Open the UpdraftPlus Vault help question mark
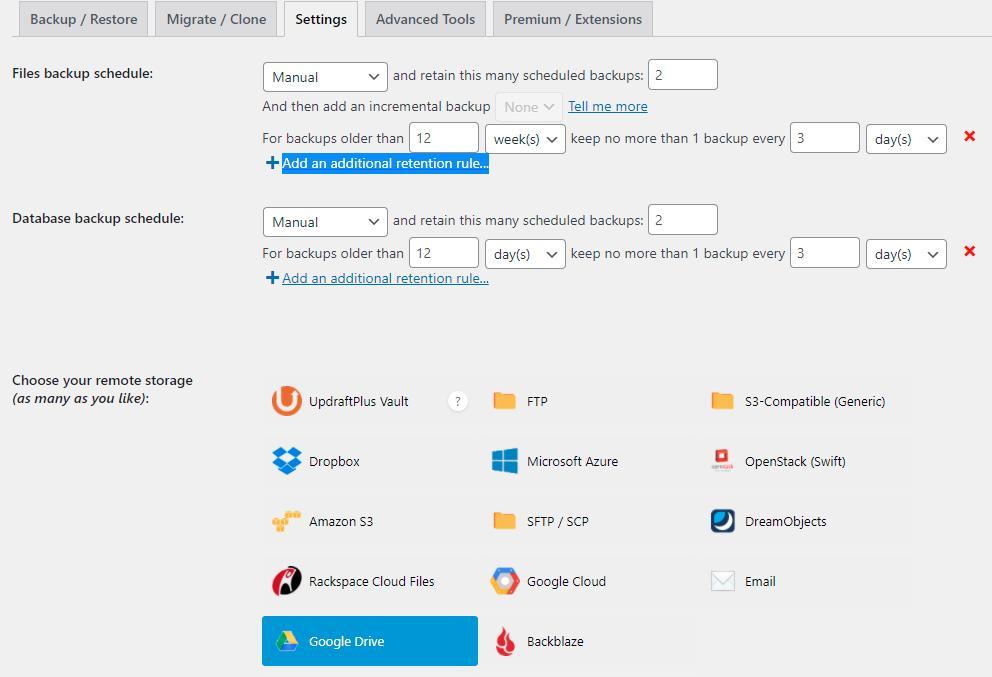 click(x=458, y=401)
